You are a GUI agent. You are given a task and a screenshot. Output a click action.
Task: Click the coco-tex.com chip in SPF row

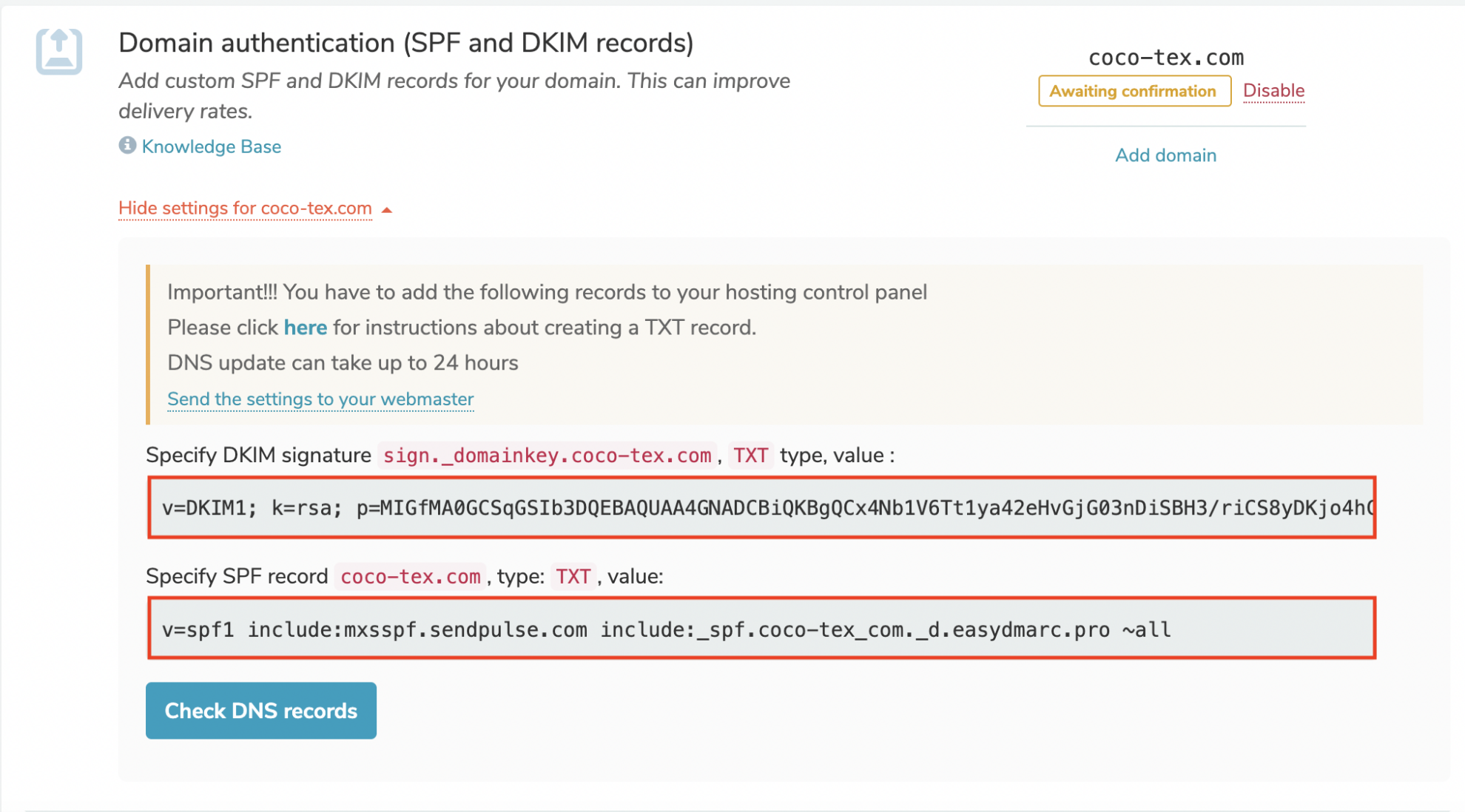[x=409, y=576]
